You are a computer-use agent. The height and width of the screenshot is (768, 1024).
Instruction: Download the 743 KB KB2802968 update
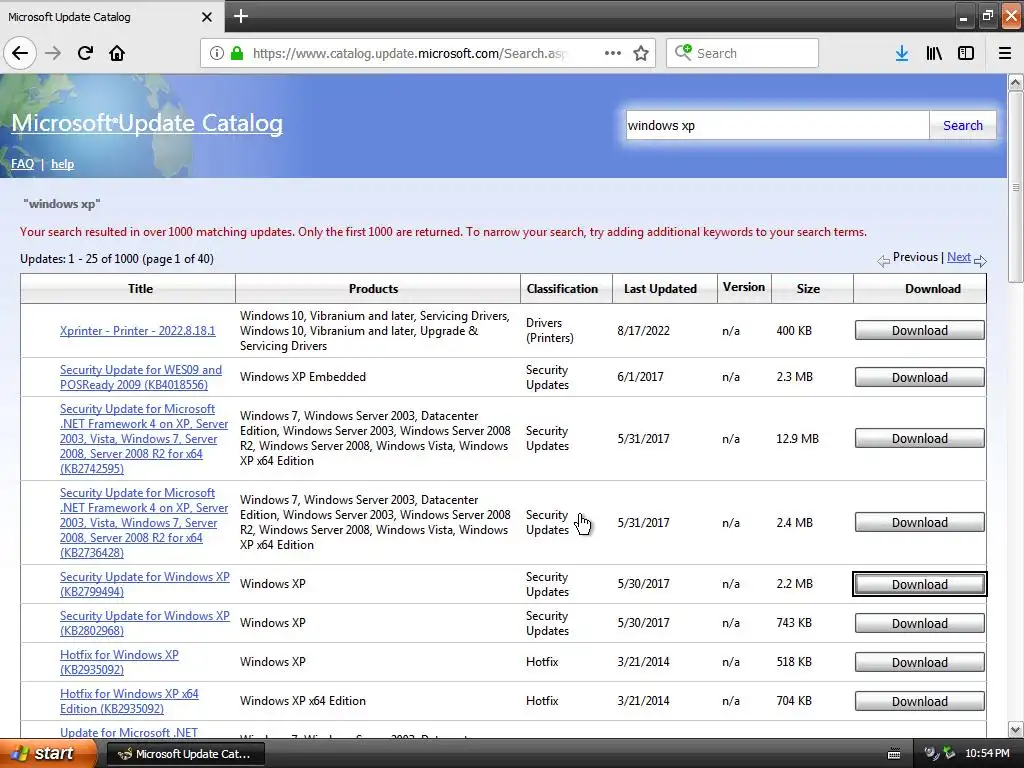tap(920, 623)
